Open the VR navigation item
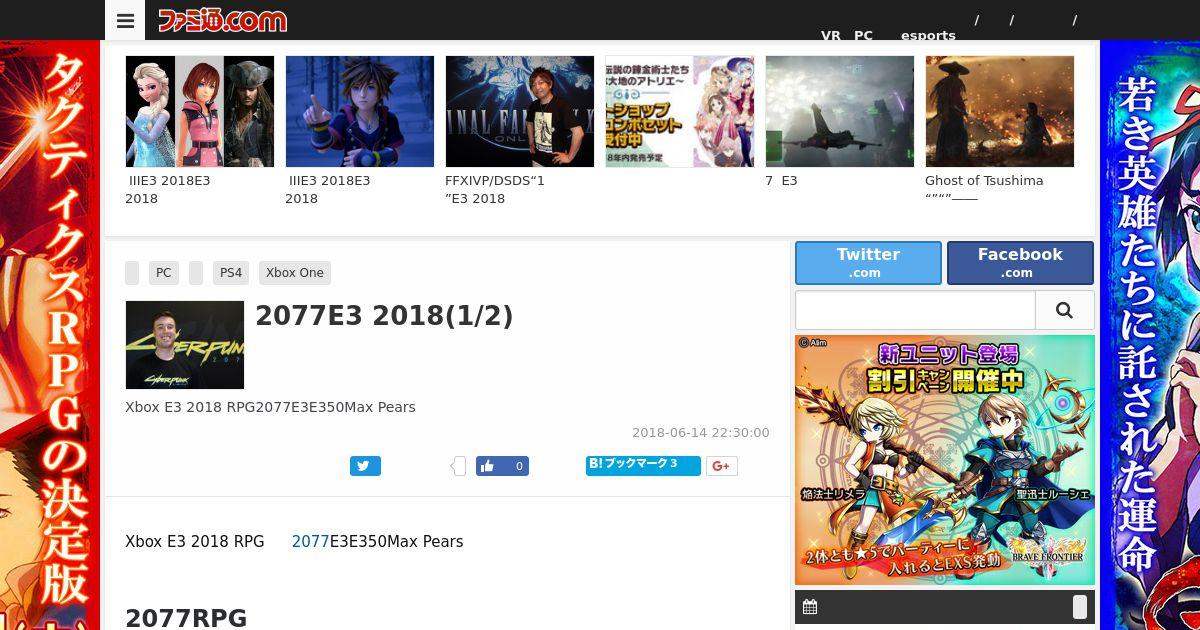The image size is (1200, 630). (x=831, y=35)
